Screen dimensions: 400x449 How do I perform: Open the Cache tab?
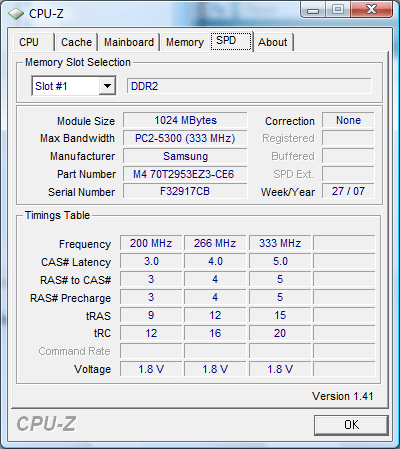pos(76,42)
